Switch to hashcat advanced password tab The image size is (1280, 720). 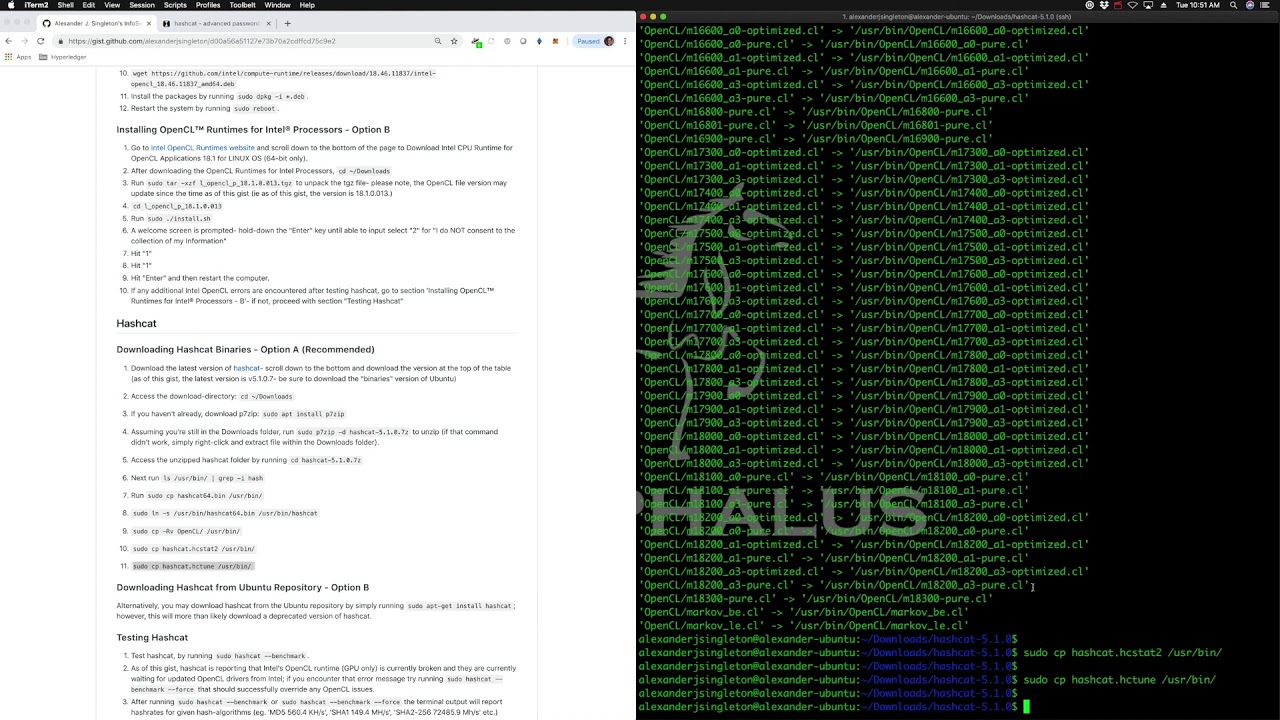(215, 23)
